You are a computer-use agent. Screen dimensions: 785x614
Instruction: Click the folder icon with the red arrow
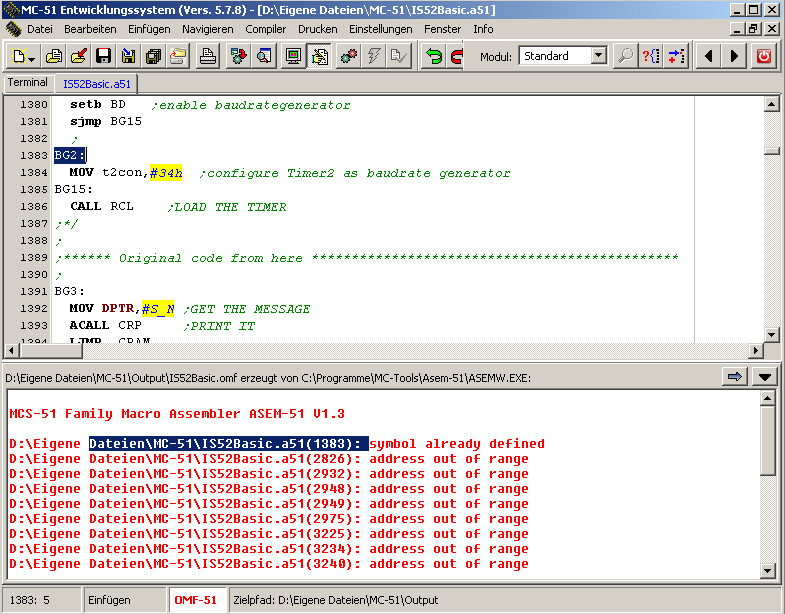(79, 56)
